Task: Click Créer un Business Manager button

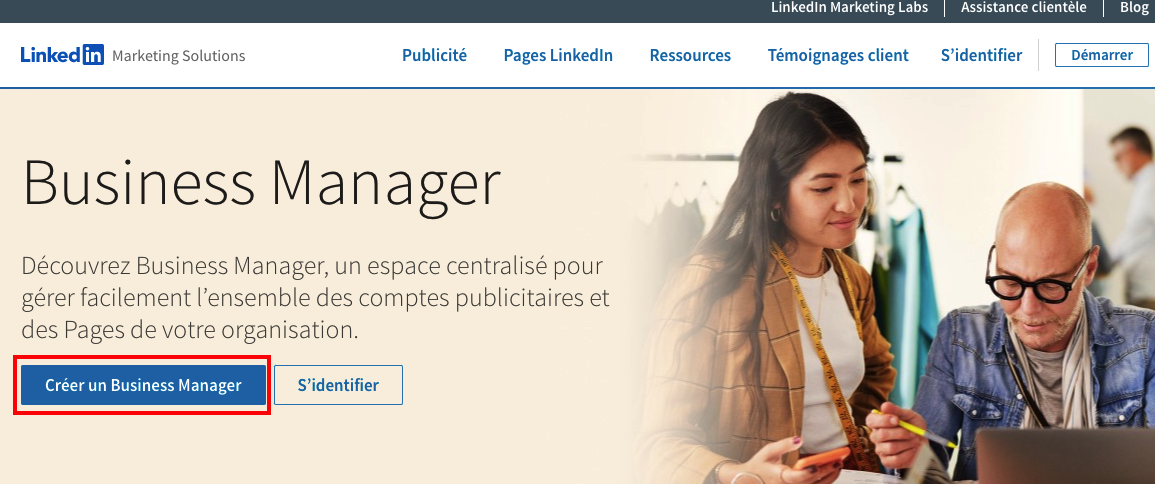Action: tap(143, 385)
